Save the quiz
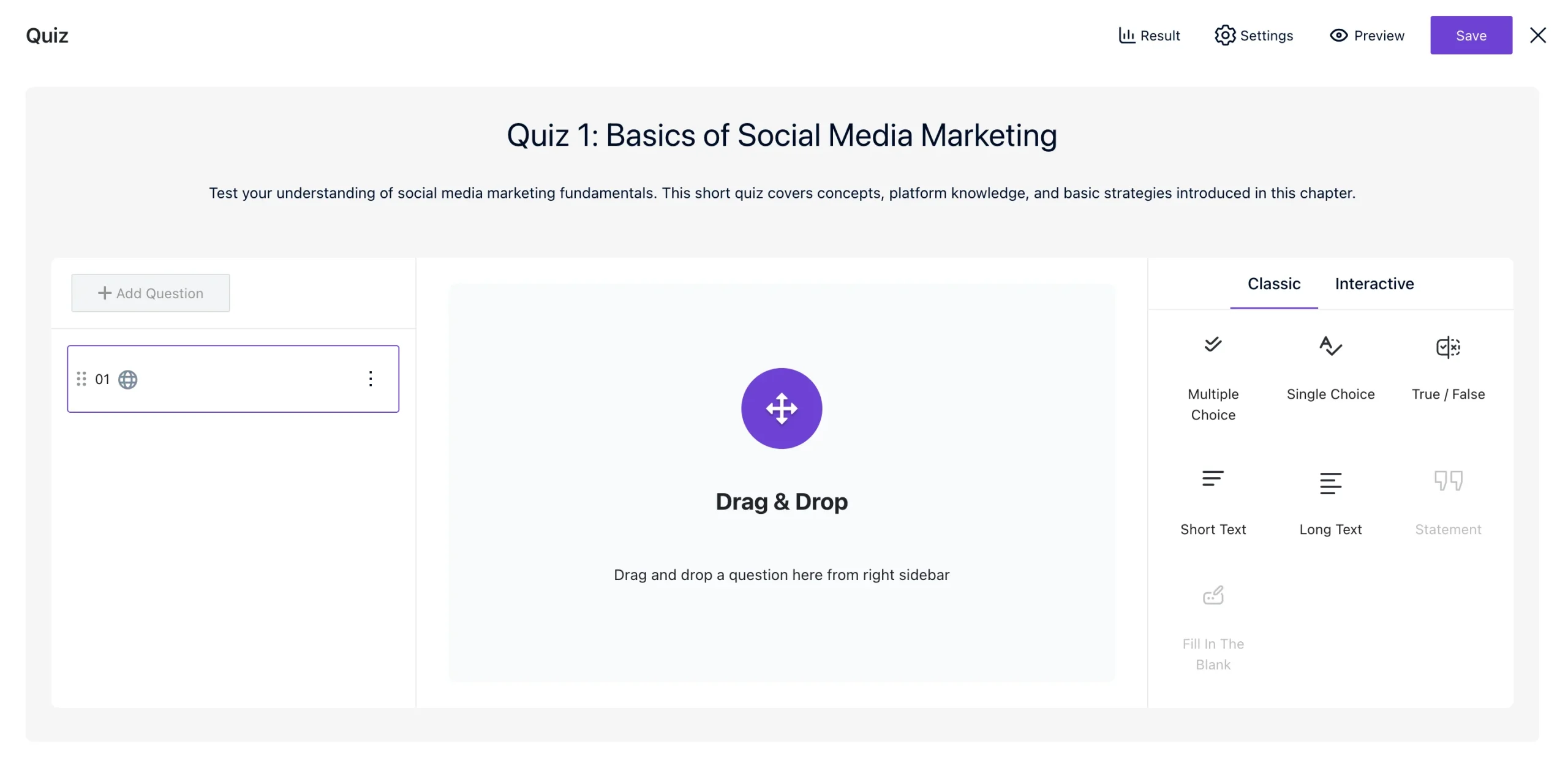This screenshot has height=768, width=1568. (x=1471, y=35)
